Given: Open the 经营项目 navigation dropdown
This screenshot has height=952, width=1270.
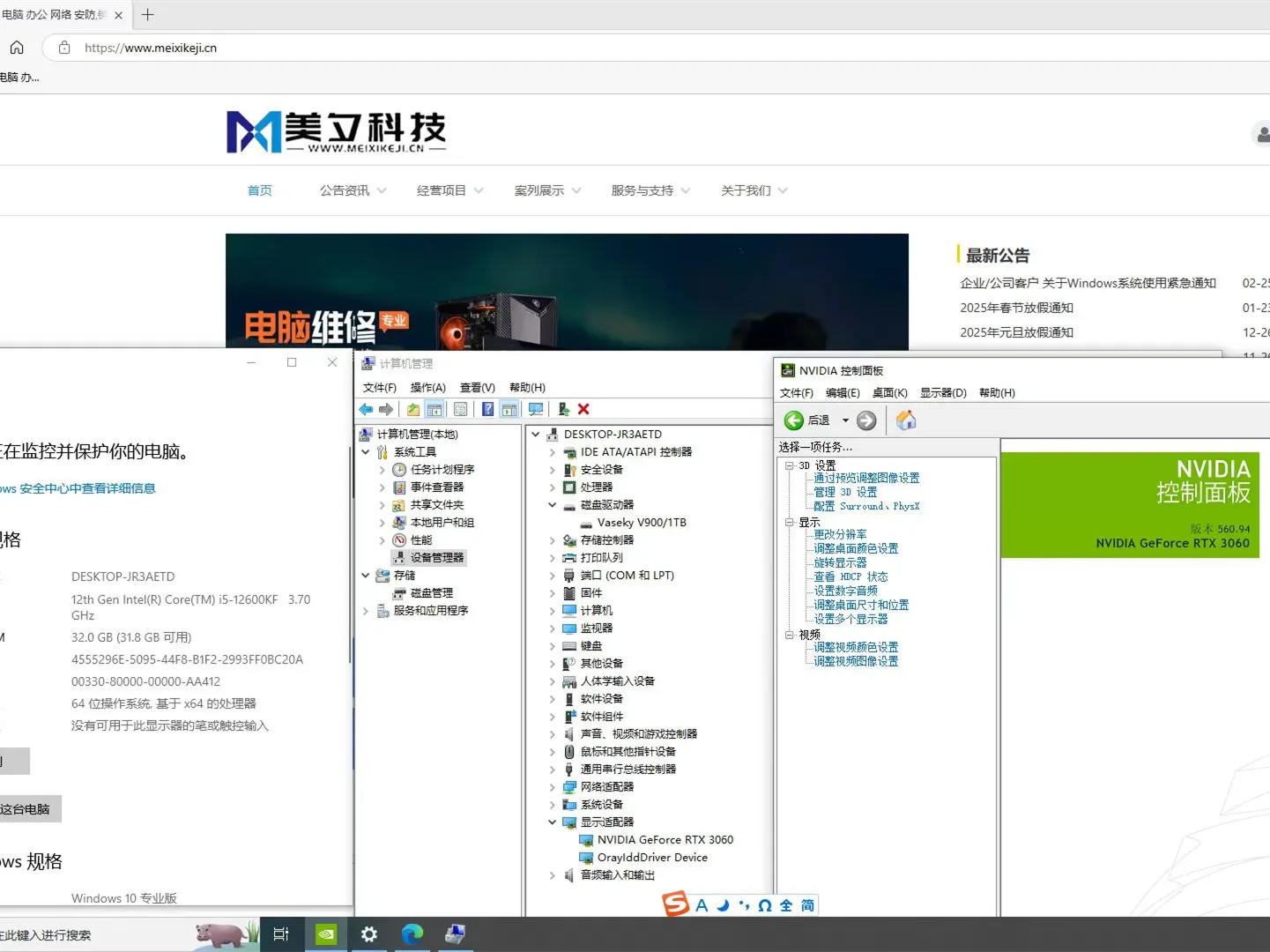Looking at the screenshot, I should coord(449,190).
